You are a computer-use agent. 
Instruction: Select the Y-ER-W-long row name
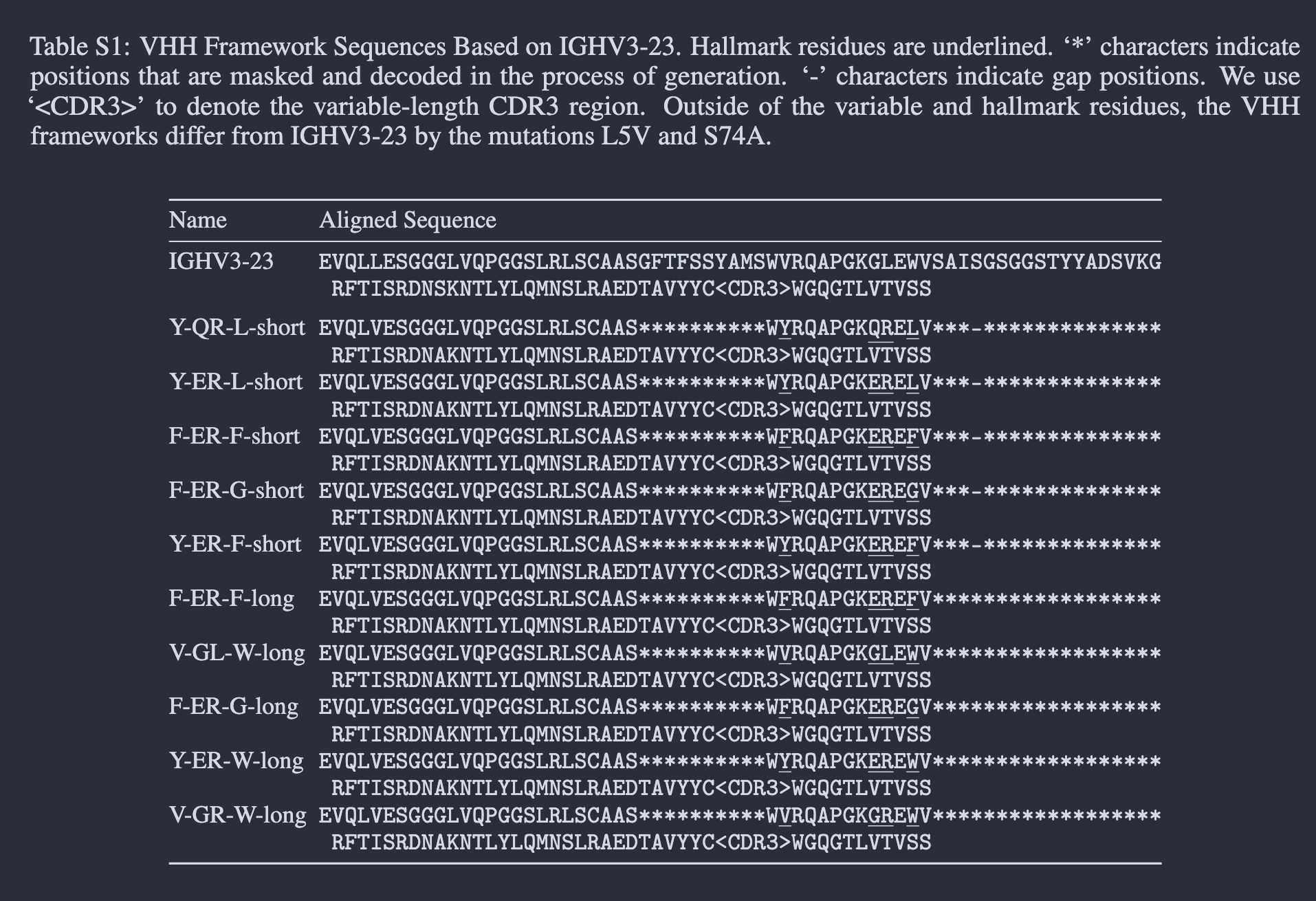[236, 761]
